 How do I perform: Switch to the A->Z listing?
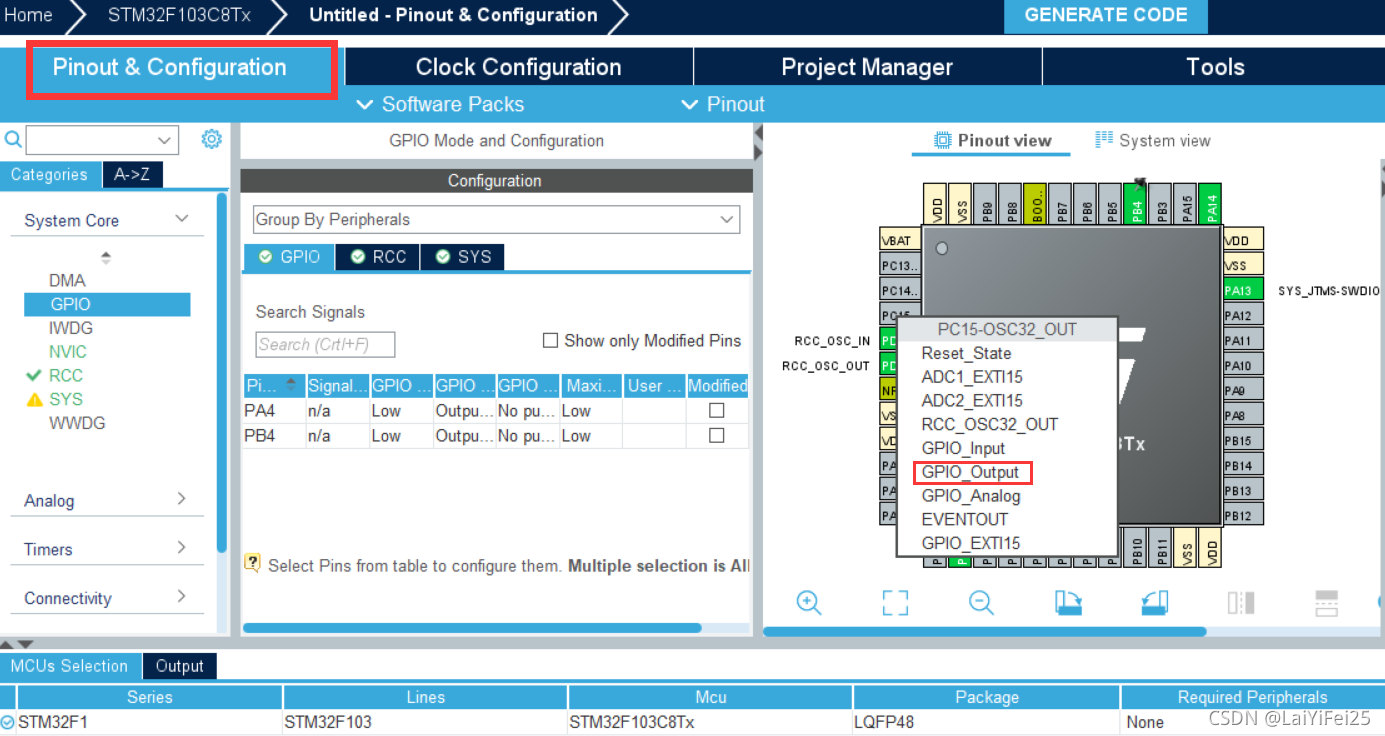[x=132, y=174]
